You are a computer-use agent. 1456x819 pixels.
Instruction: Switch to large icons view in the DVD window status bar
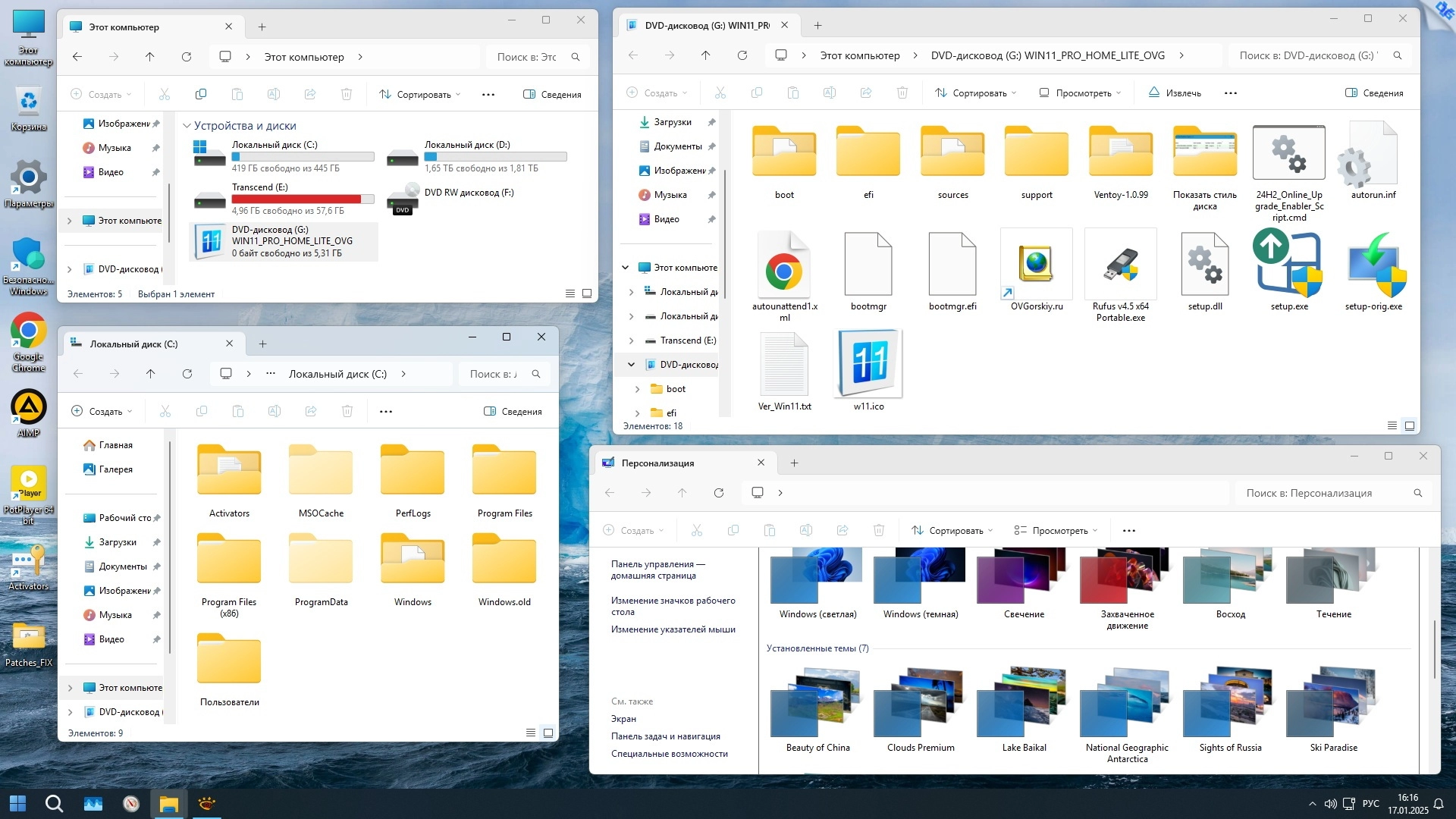(1409, 426)
